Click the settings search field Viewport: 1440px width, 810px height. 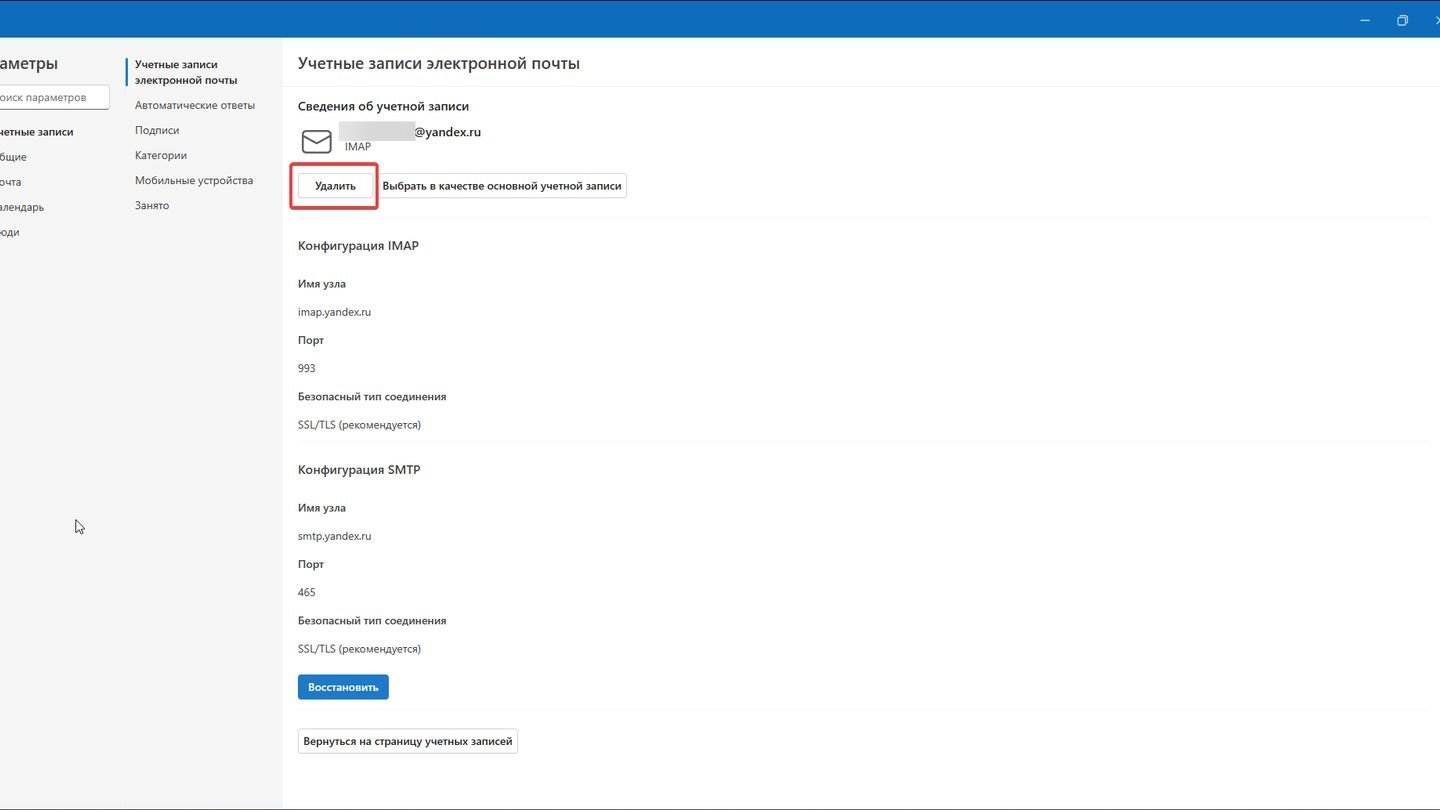(x=54, y=97)
